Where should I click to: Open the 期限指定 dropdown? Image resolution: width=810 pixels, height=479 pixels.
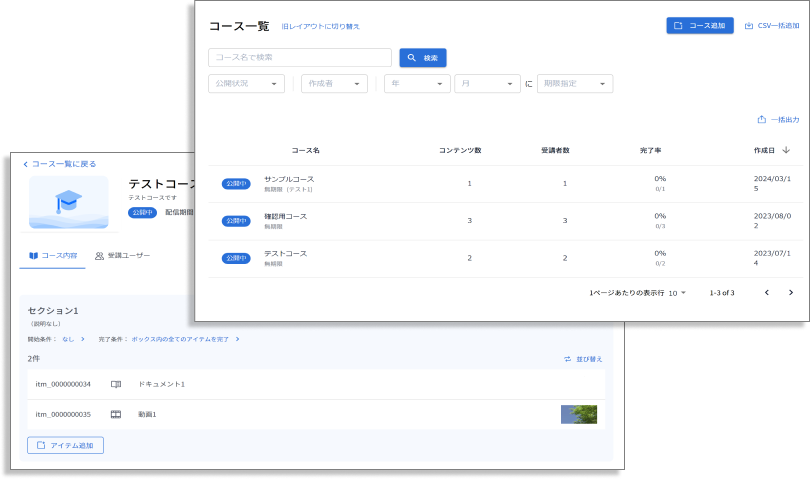[x=574, y=84]
